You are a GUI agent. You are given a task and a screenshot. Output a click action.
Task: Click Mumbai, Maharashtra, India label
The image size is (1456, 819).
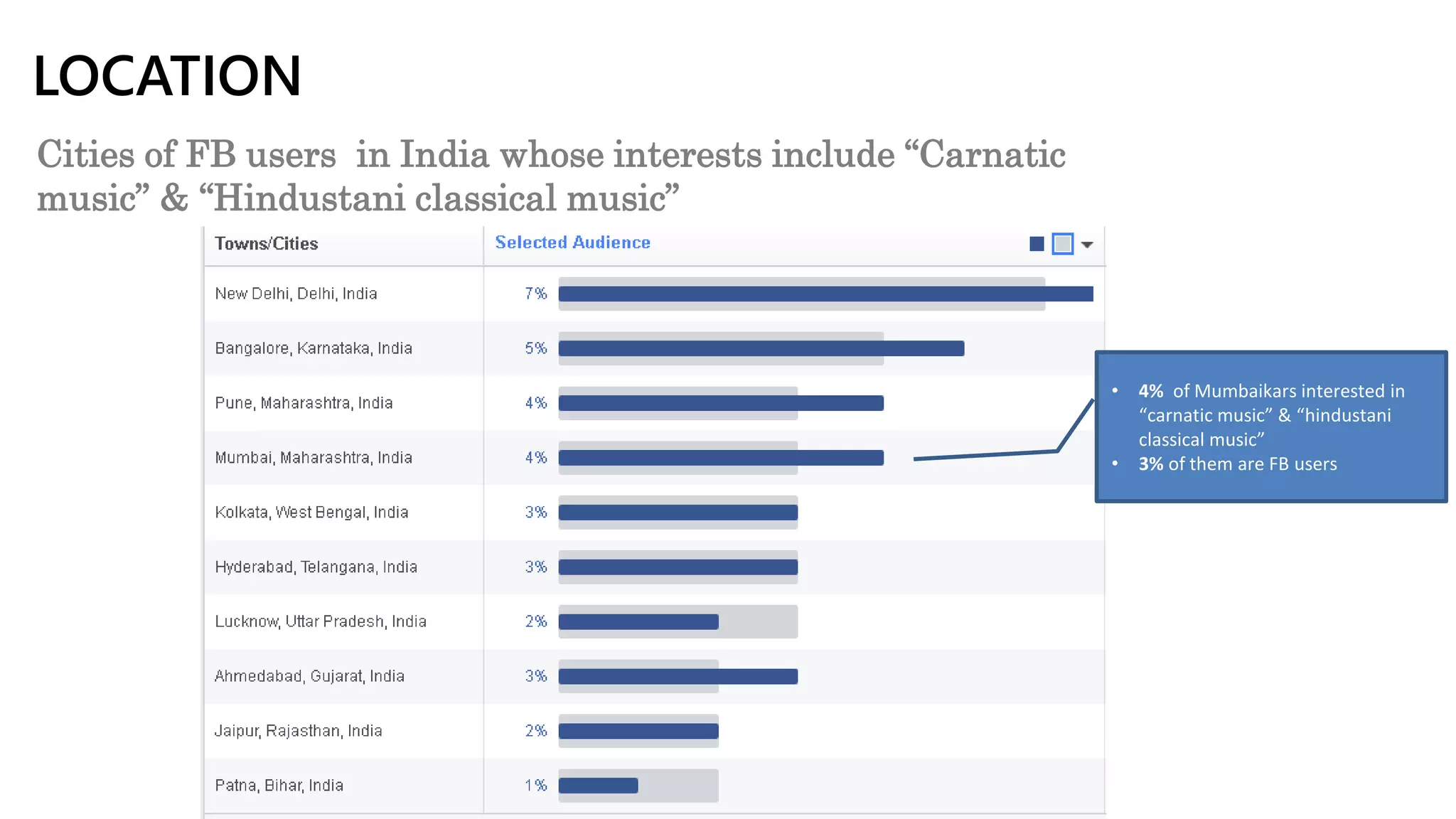[314, 458]
